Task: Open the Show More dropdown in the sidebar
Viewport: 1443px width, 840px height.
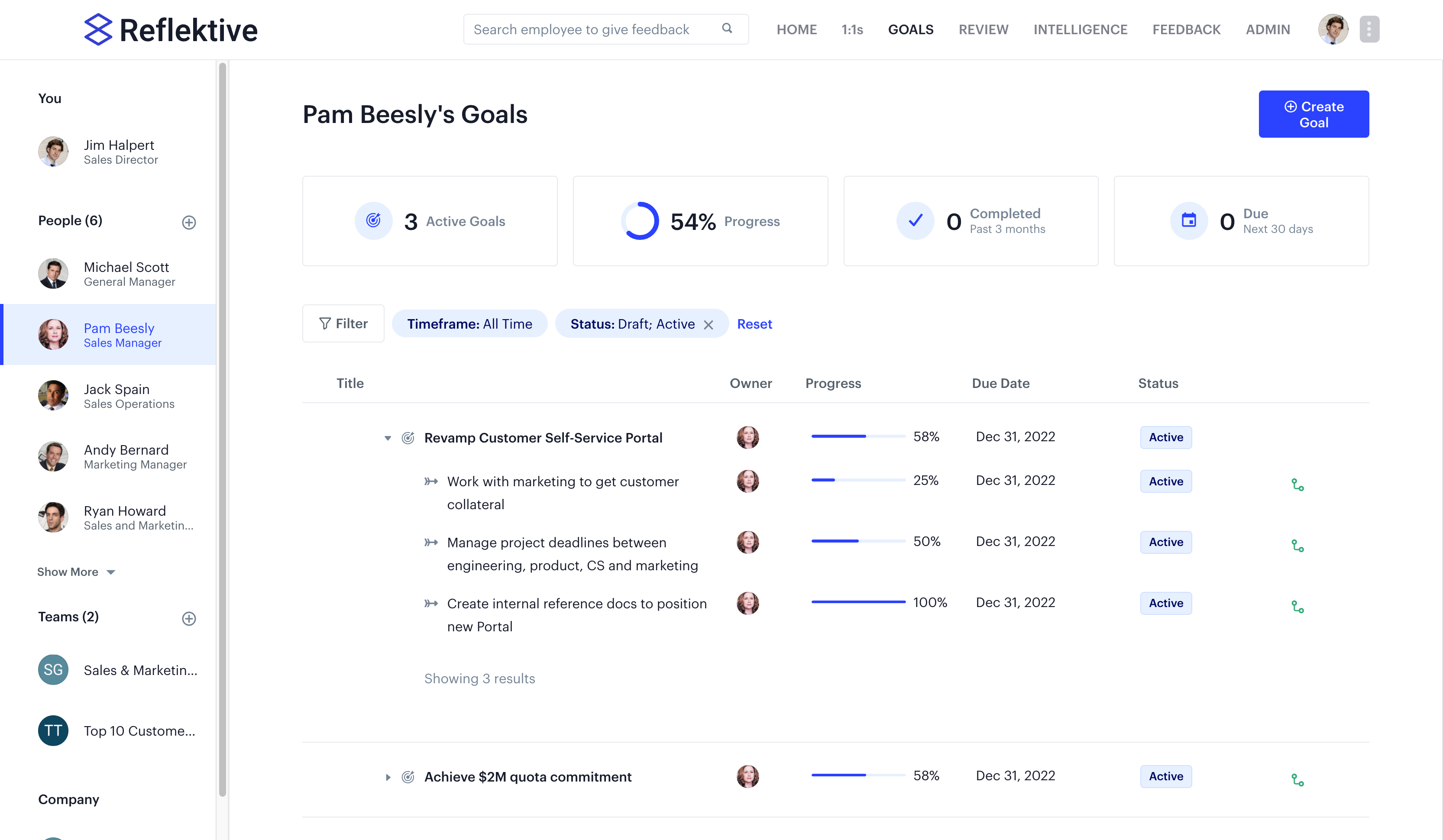Action: pyautogui.click(x=76, y=572)
